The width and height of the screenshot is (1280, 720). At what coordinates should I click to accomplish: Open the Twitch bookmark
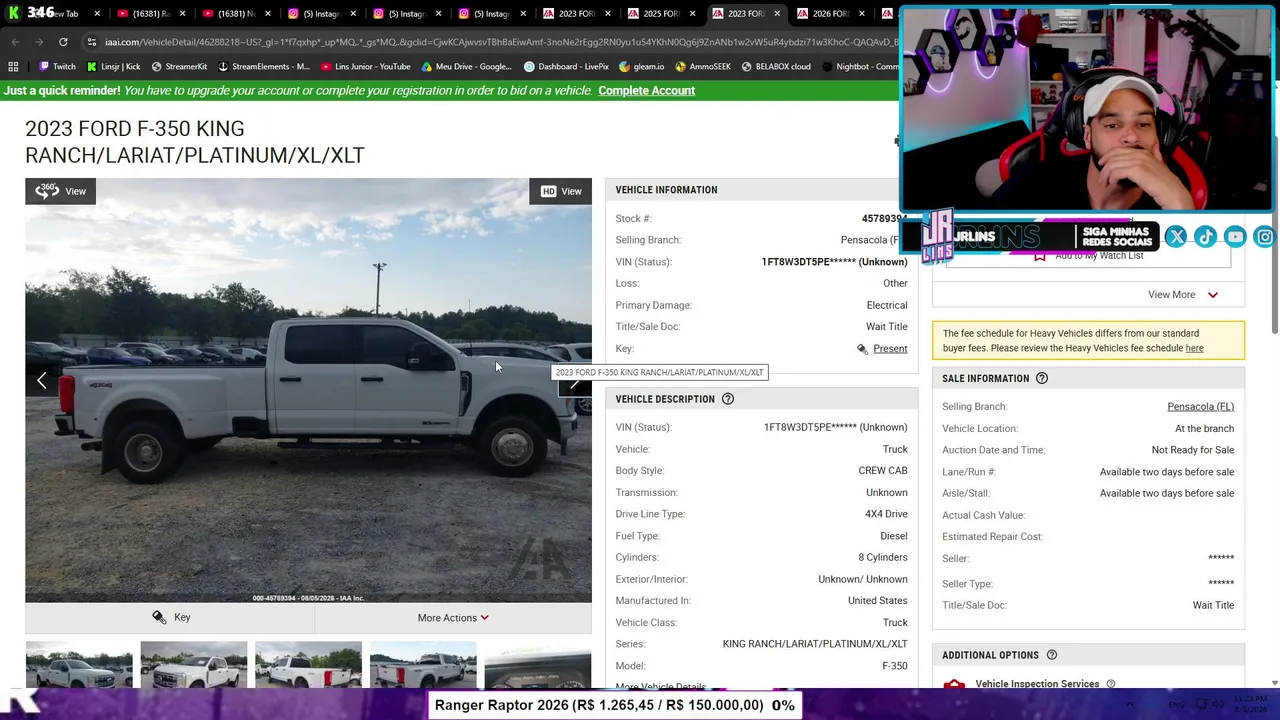(57, 67)
